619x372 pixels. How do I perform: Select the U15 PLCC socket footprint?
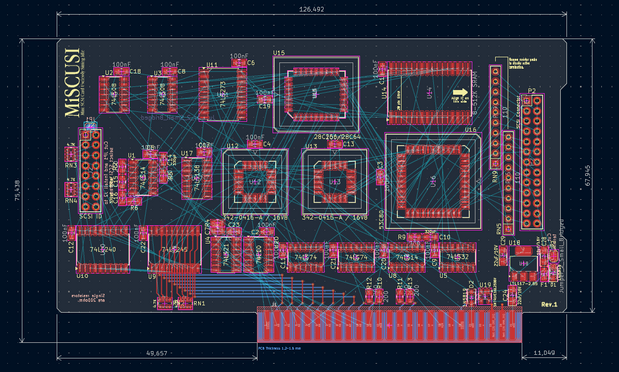[316, 94]
